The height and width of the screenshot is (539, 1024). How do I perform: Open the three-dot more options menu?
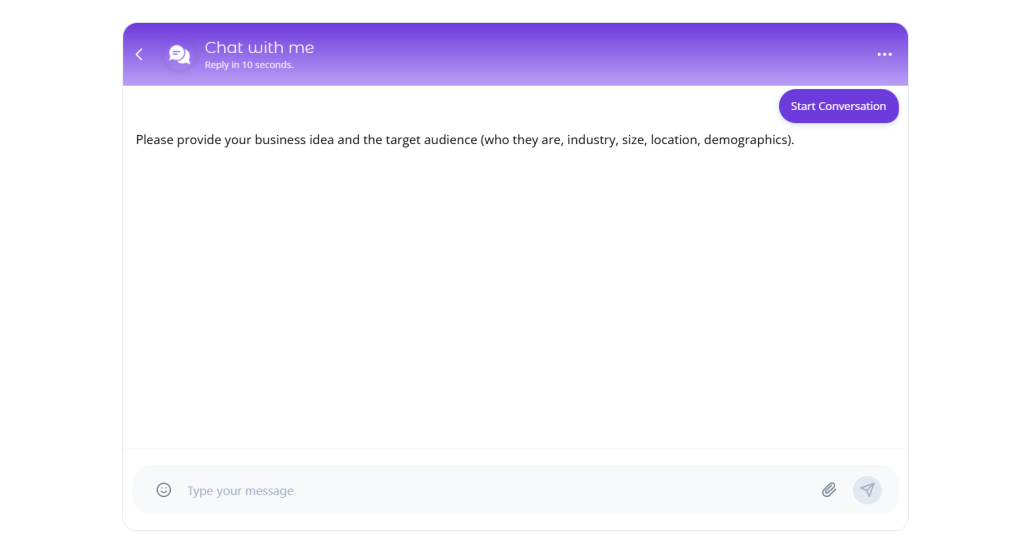pyautogui.click(x=884, y=55)
